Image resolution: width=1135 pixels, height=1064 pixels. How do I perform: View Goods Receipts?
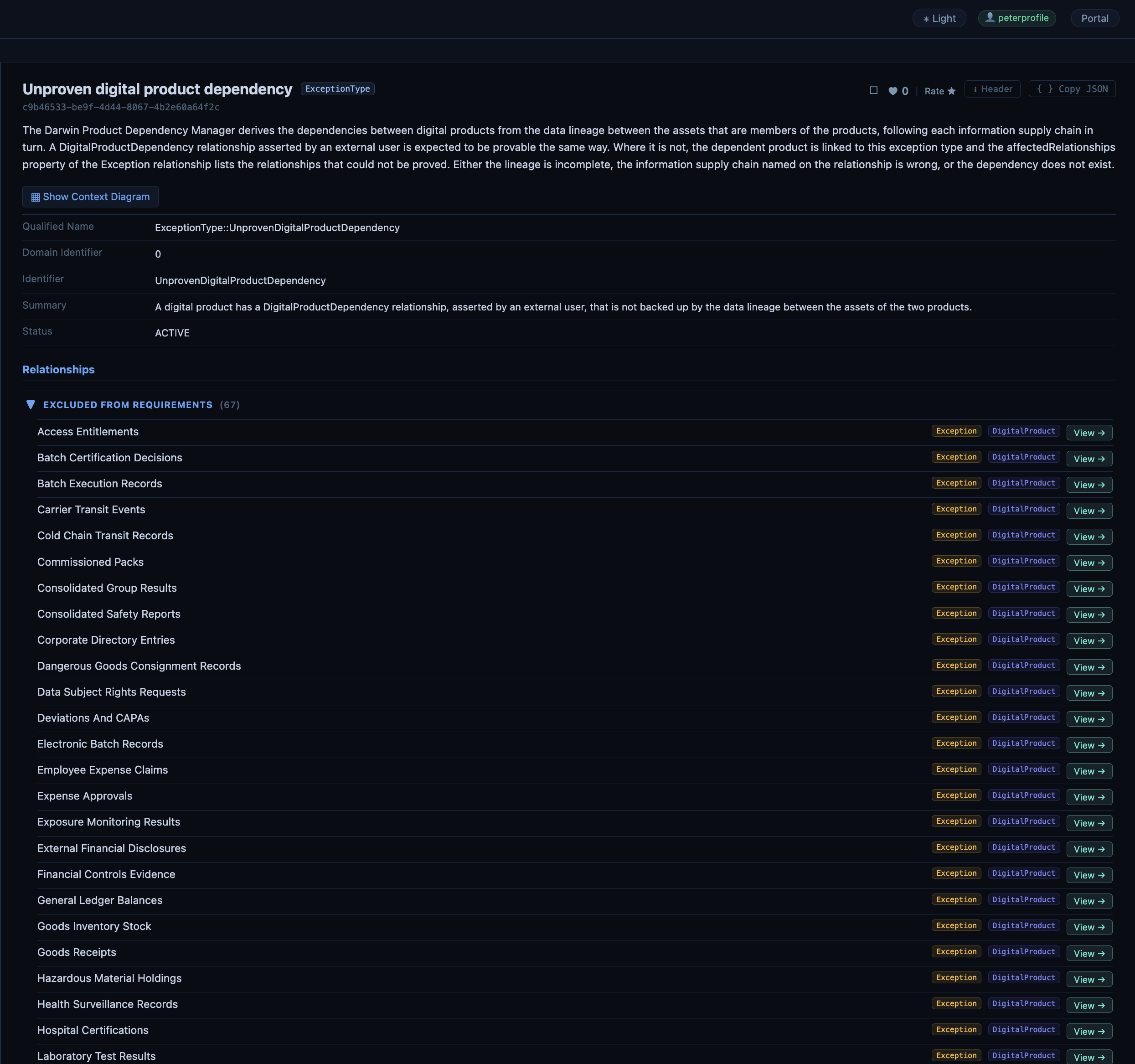click(1089, 953)
